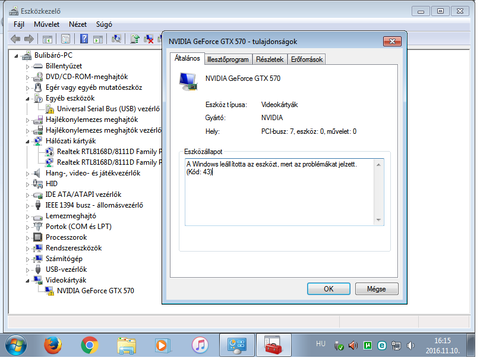Select the IEEE 1394 busz - állomásvezérlő text
Image resolution: width=480 pixels, height=364 pixels.
coord(94,205)
